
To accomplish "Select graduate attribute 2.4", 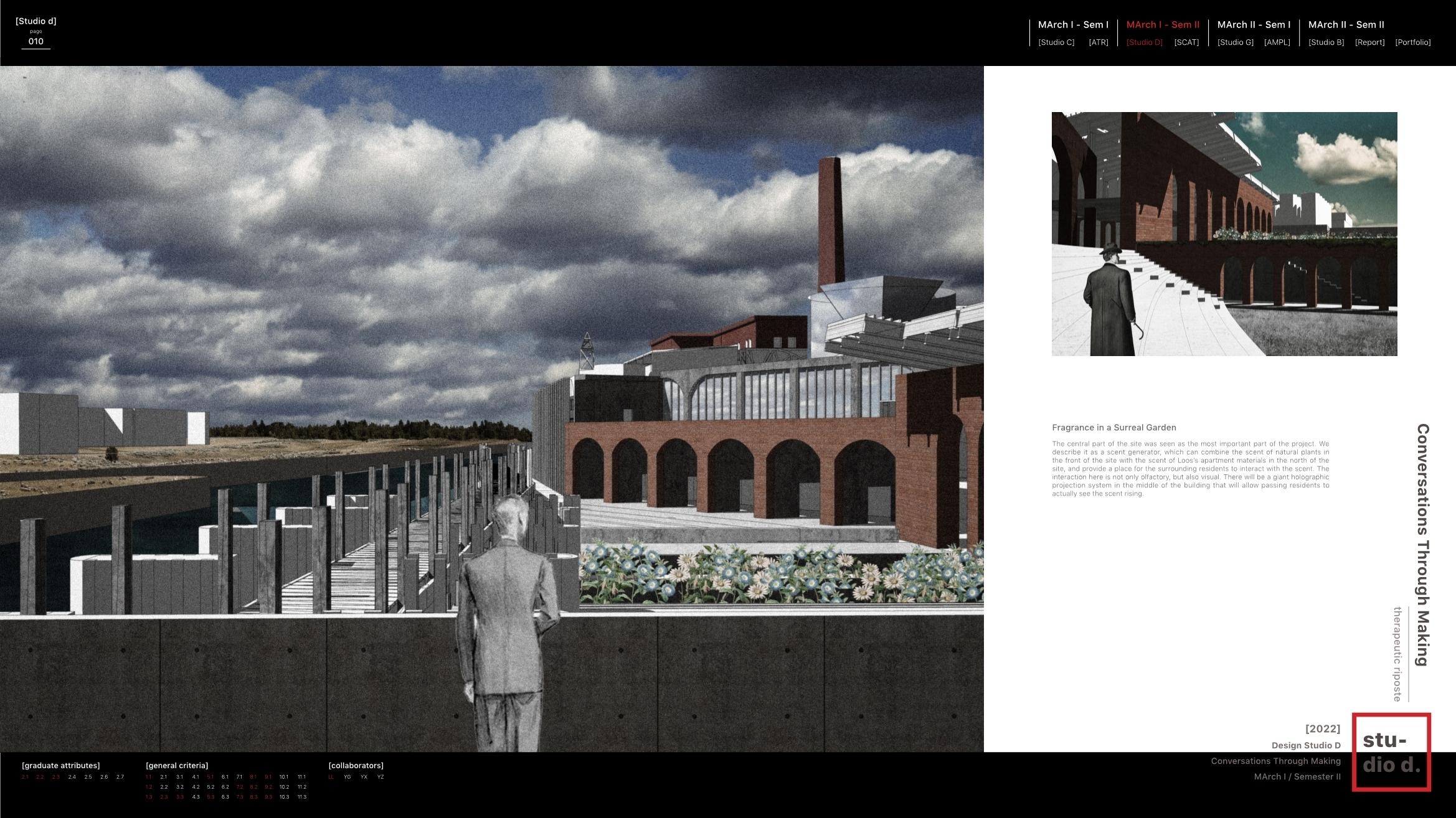I will click(x=72, y=777).
